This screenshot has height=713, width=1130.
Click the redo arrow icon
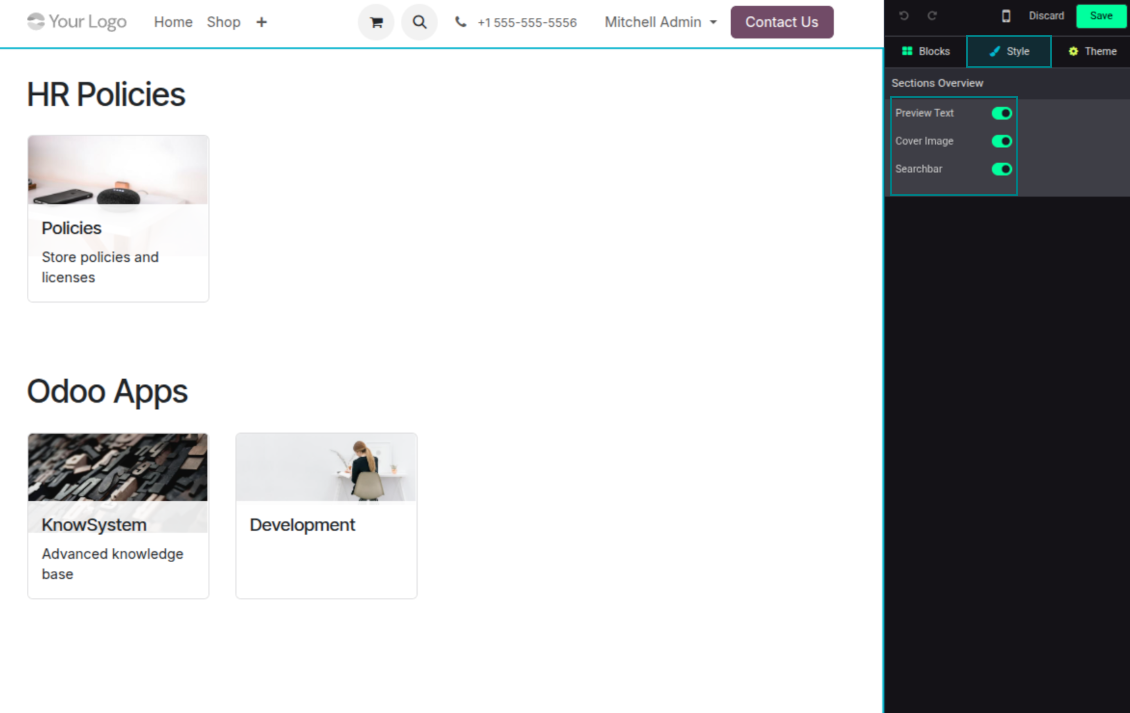pos(932,16)
